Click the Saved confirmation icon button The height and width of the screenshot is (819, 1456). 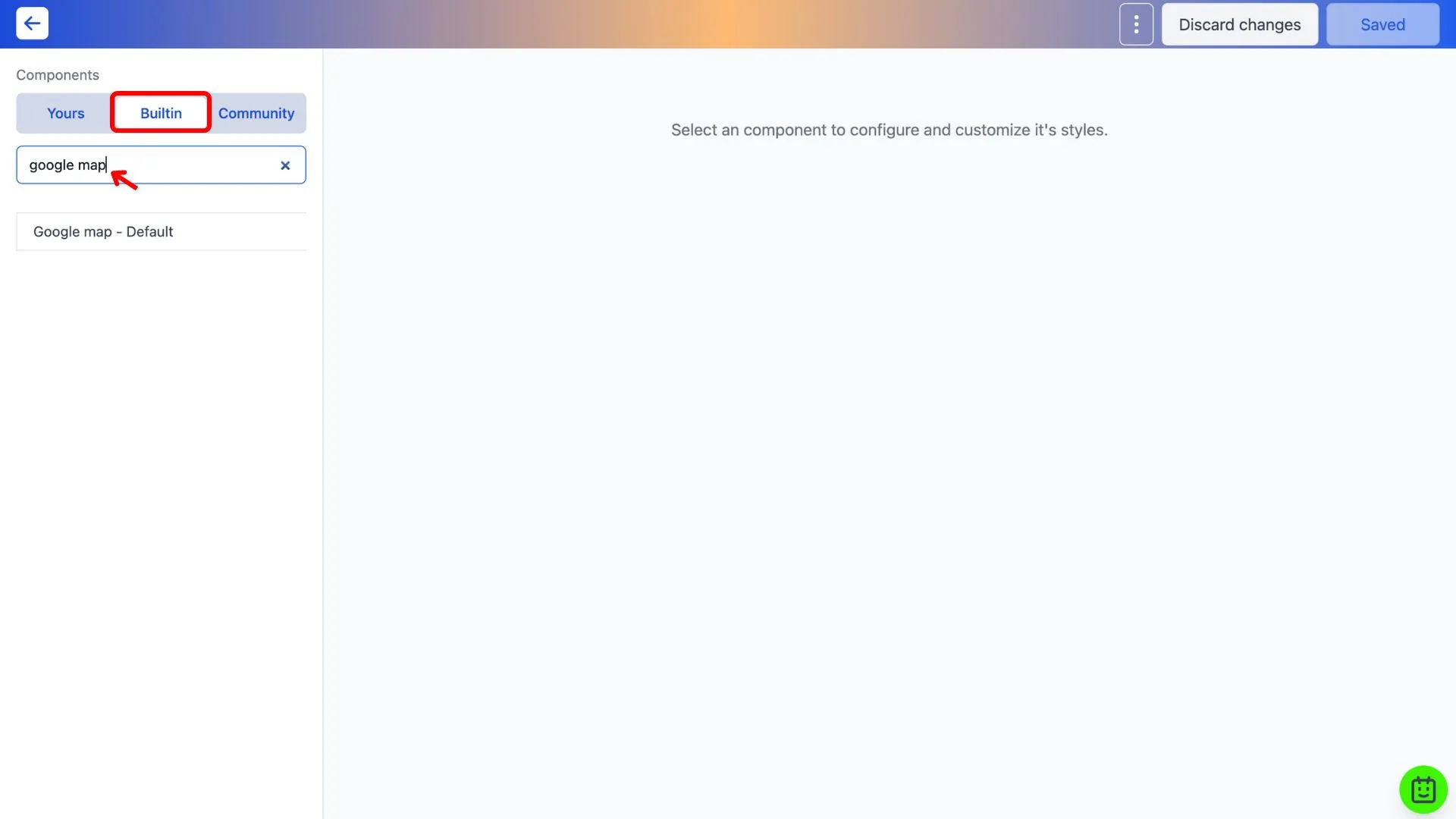tap(1383, 23)
